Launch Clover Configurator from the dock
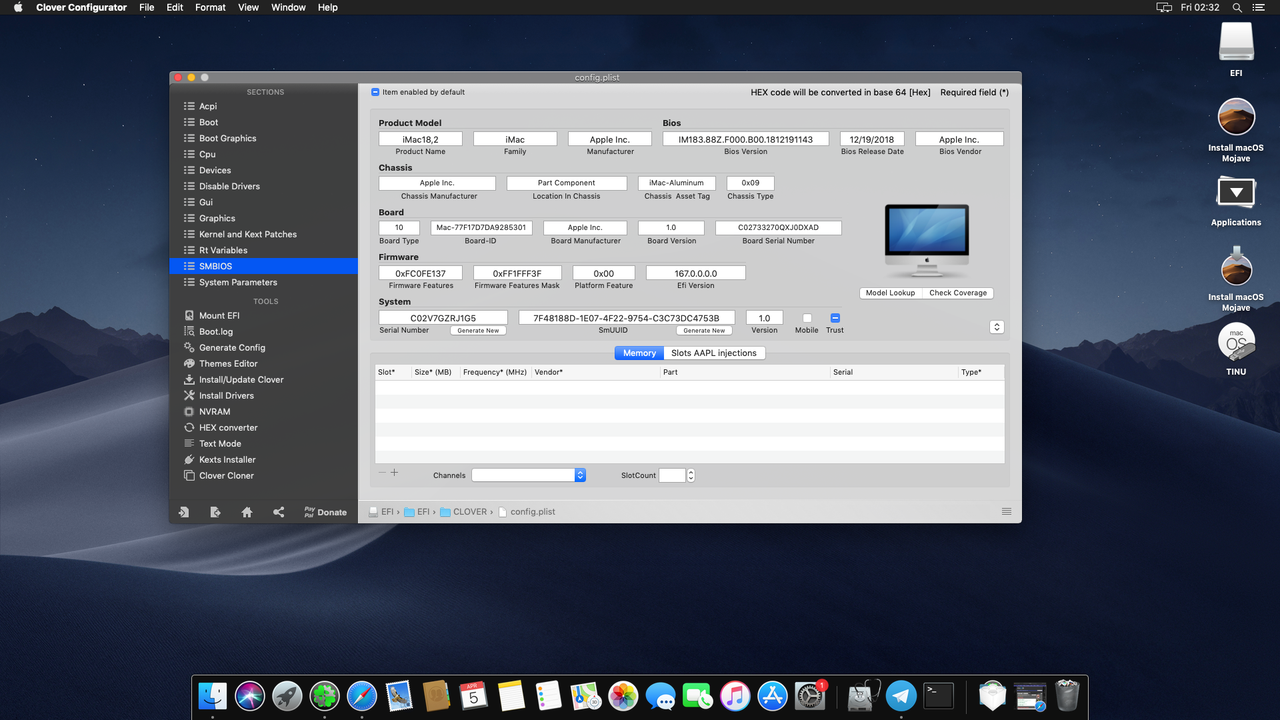This screenshot has width=1280, height=720. point(324,696)
